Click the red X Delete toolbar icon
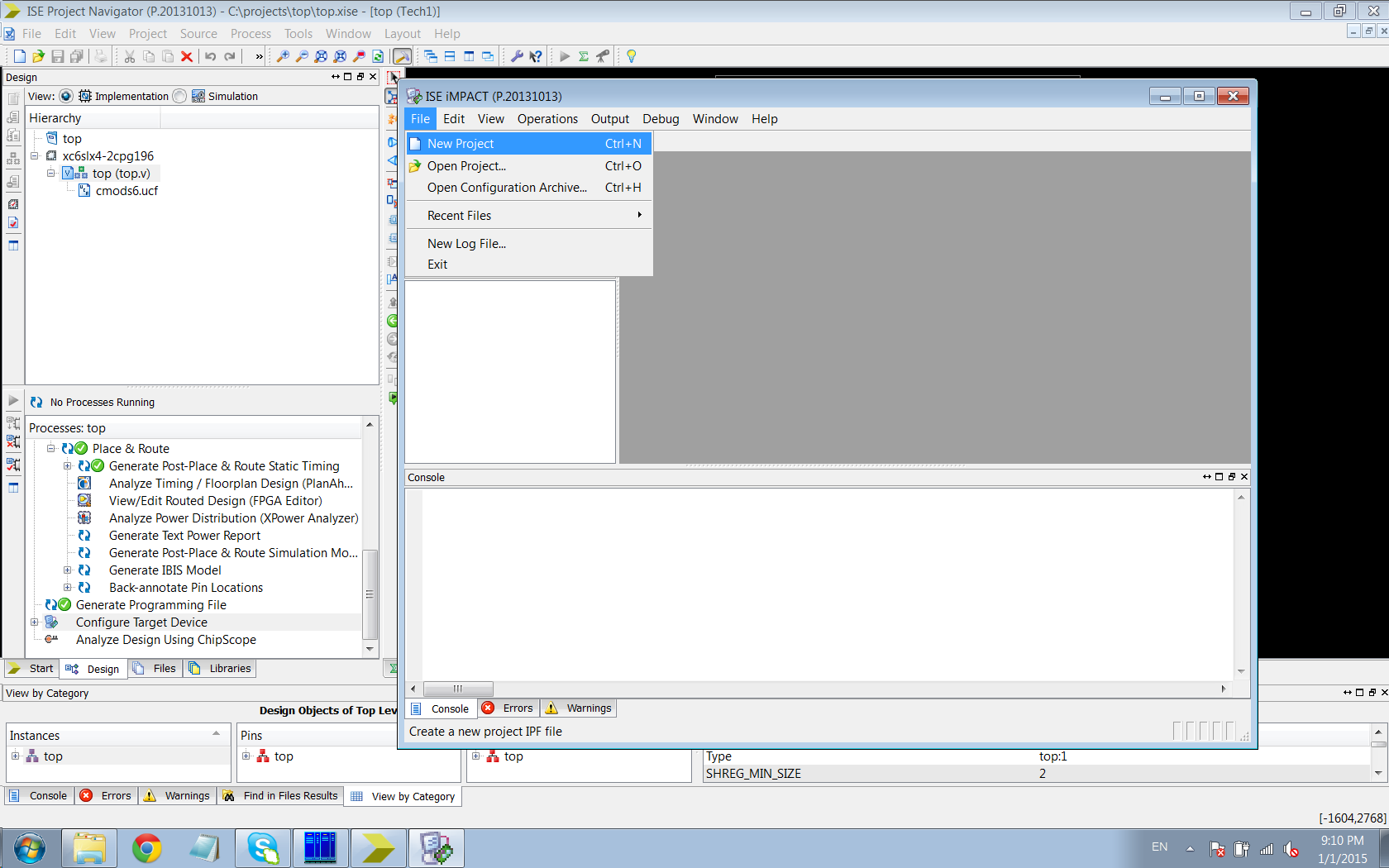The height and width of the screenshot is (868, 1389). [x=187, y=56]
